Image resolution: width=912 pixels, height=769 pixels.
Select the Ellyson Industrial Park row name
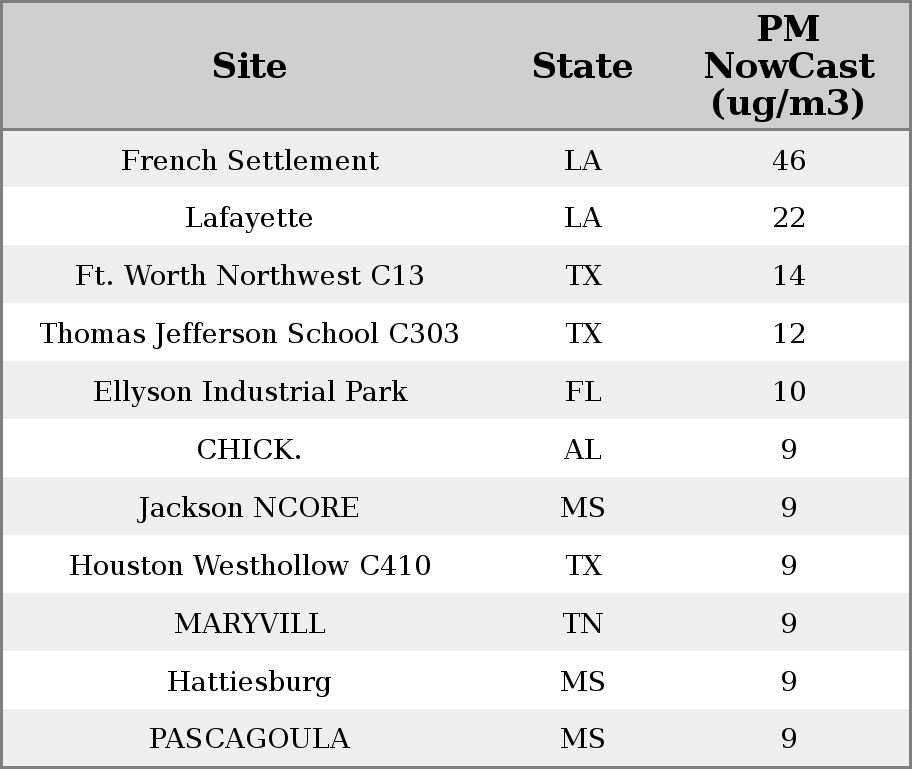click(249, 392)
